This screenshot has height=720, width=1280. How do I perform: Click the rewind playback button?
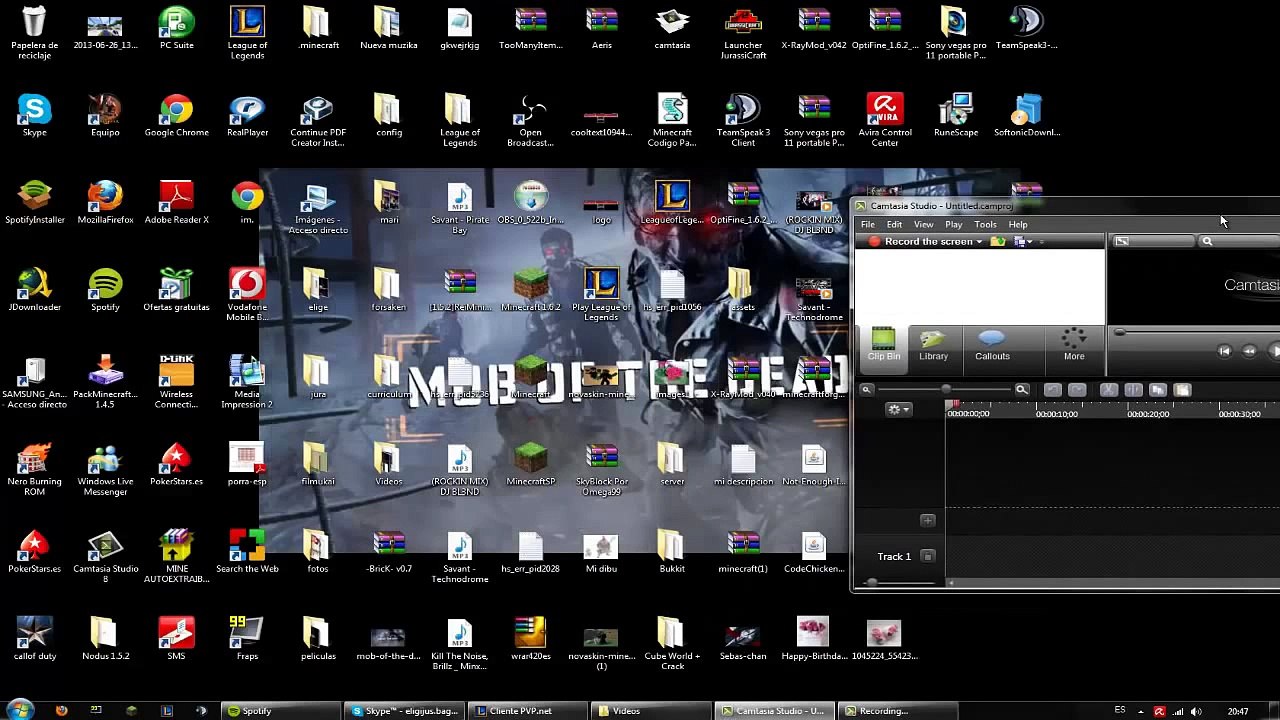(x=1249, y=351)
